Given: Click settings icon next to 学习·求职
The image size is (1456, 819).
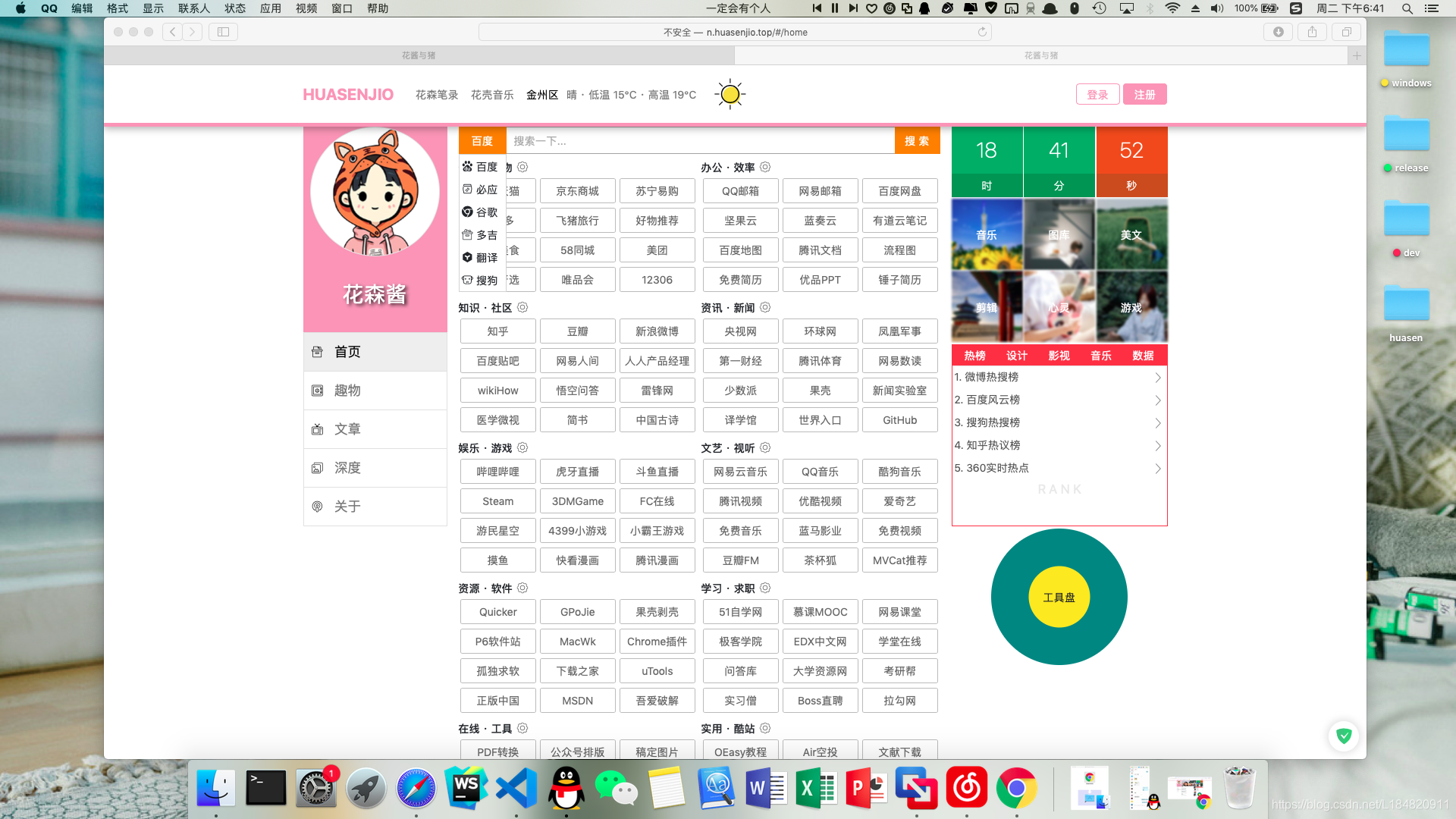Looking at the screenshot, I should click(765, 588).
